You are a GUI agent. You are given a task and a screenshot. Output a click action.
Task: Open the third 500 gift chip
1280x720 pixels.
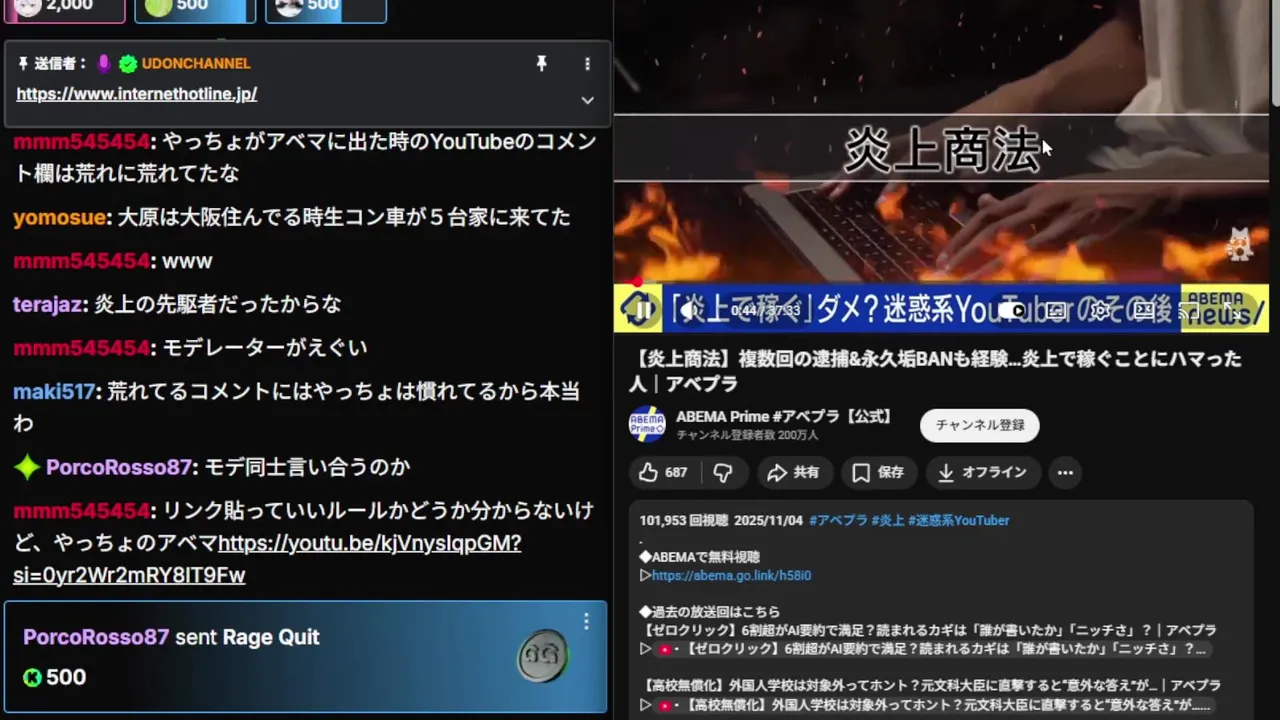click(x=325, y=6)
